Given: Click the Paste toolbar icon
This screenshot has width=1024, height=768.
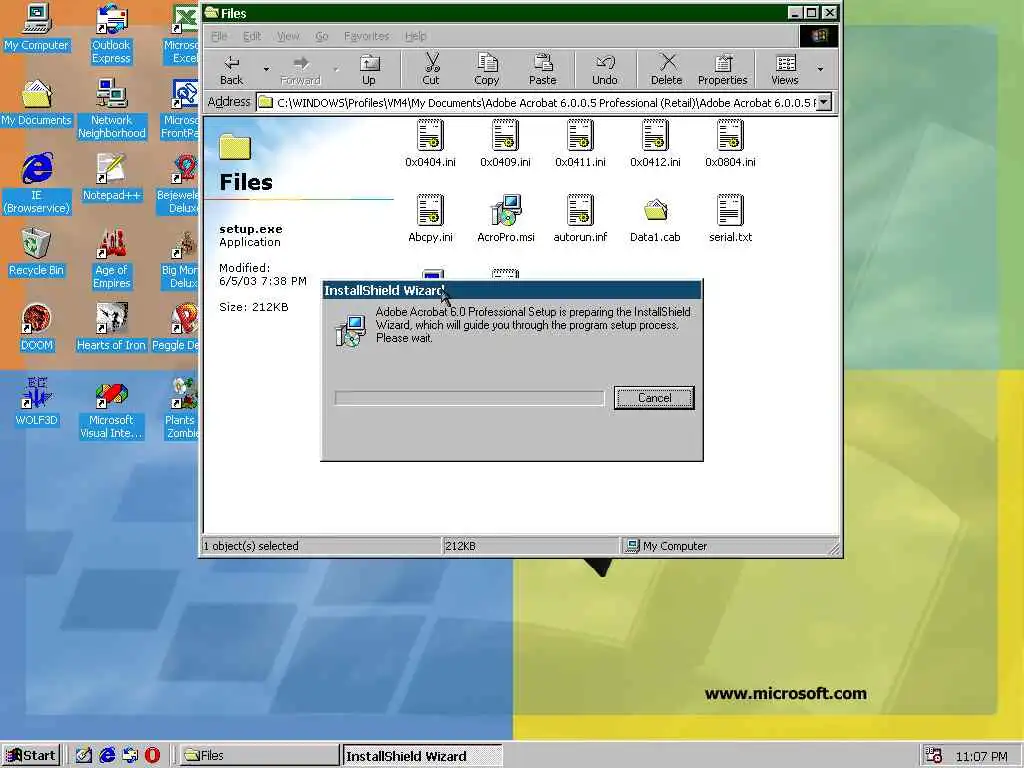Looking at the screenshot, I should (x=543, y=69).
